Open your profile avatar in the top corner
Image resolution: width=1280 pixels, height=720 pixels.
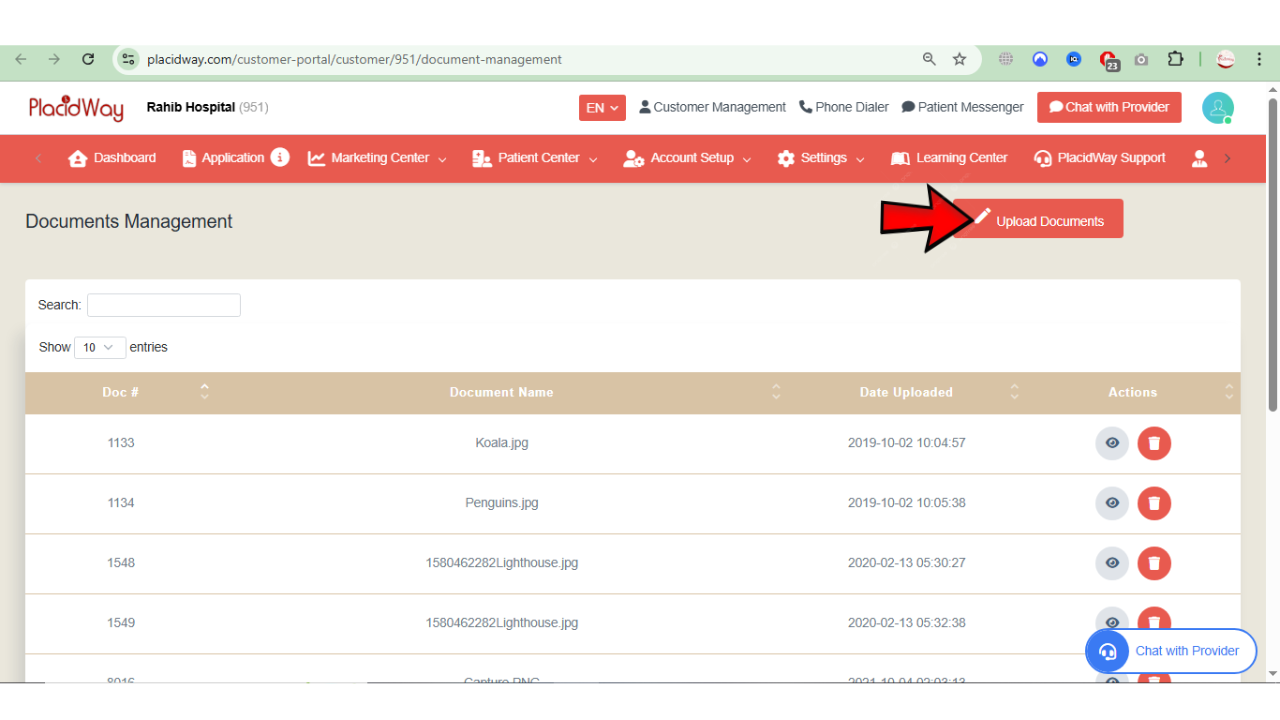coord(1217,107)
